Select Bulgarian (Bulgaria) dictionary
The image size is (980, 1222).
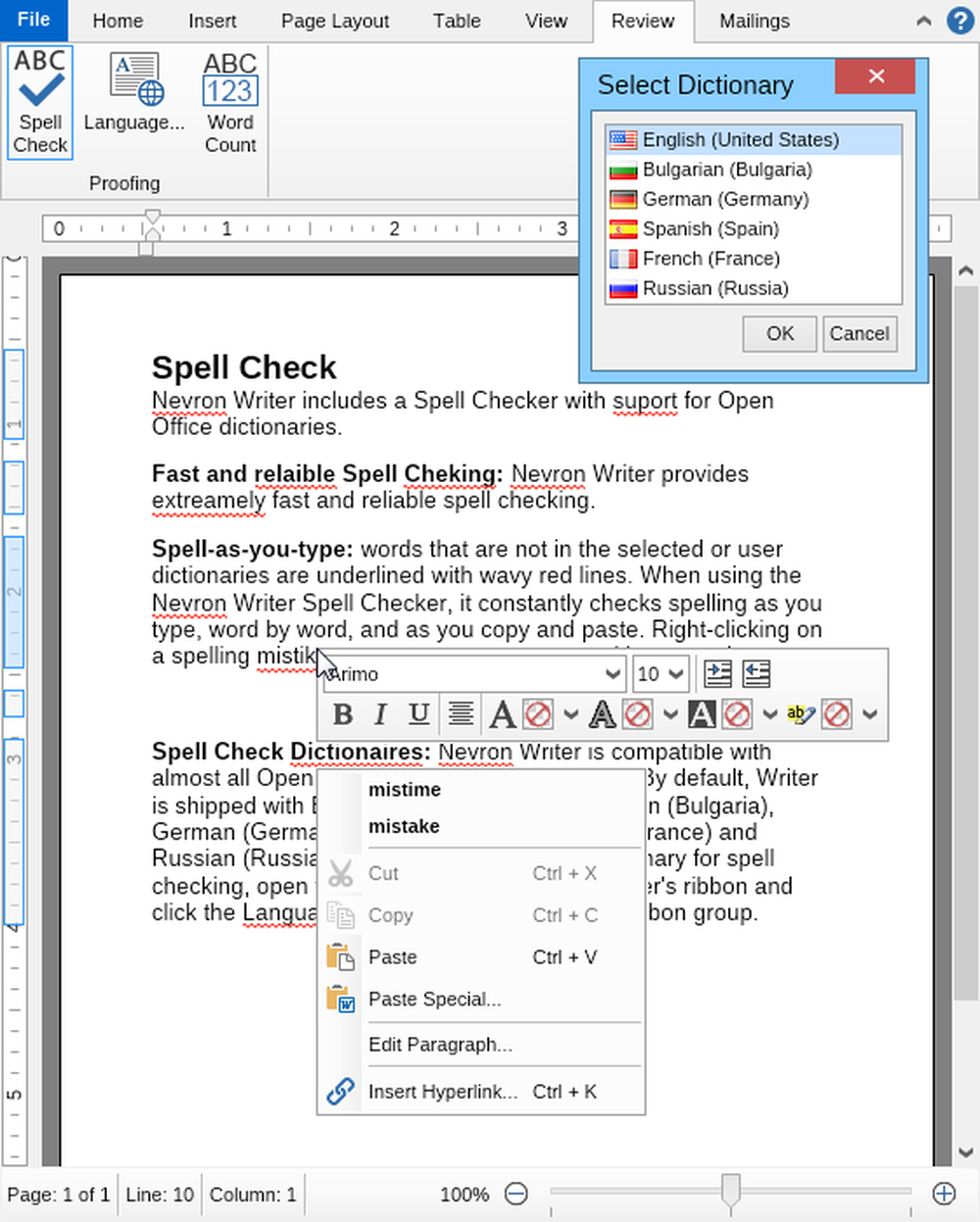754,170
